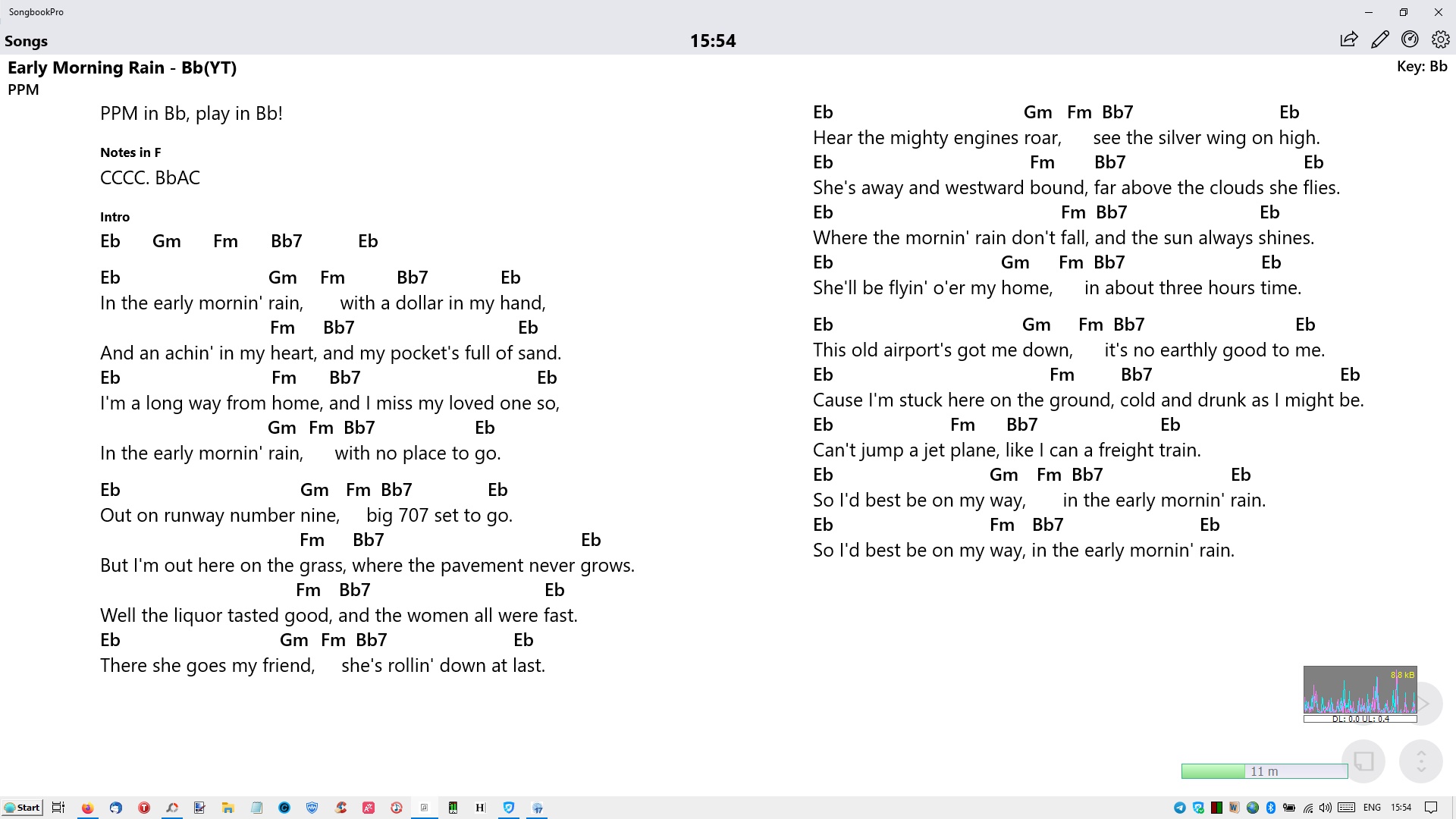Click the 15:54 clock in the app header
The image size is (1456, 819).
tap(713, 41)
